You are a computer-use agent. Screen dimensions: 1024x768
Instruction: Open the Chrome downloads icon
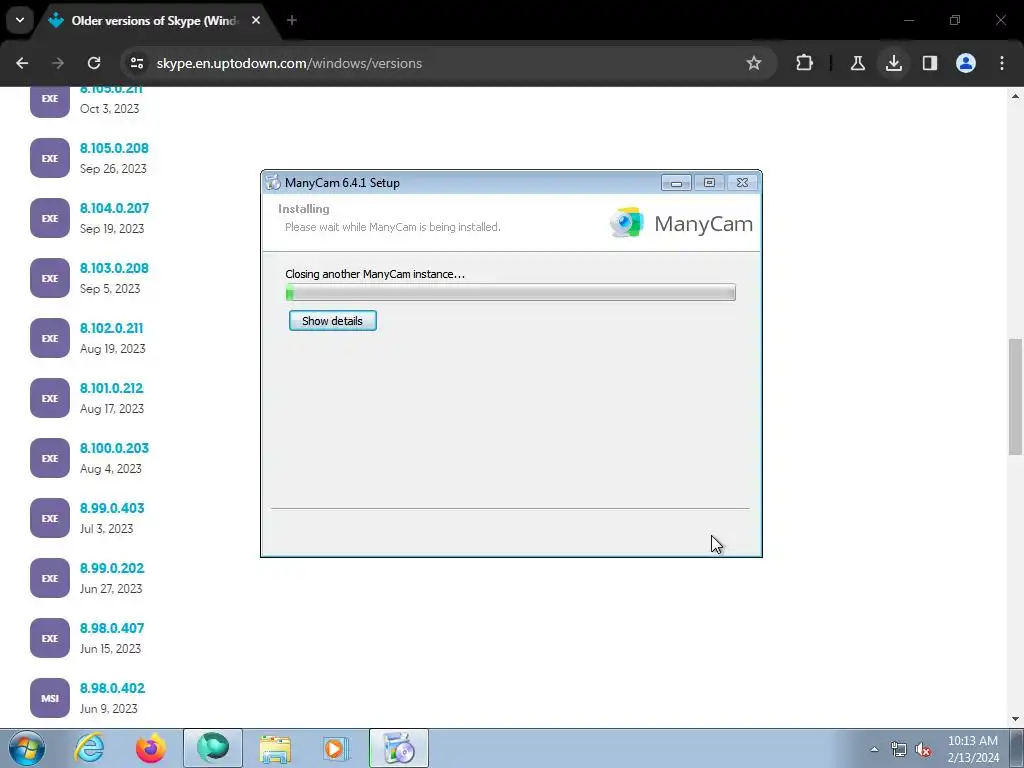(x=893, y=63)
